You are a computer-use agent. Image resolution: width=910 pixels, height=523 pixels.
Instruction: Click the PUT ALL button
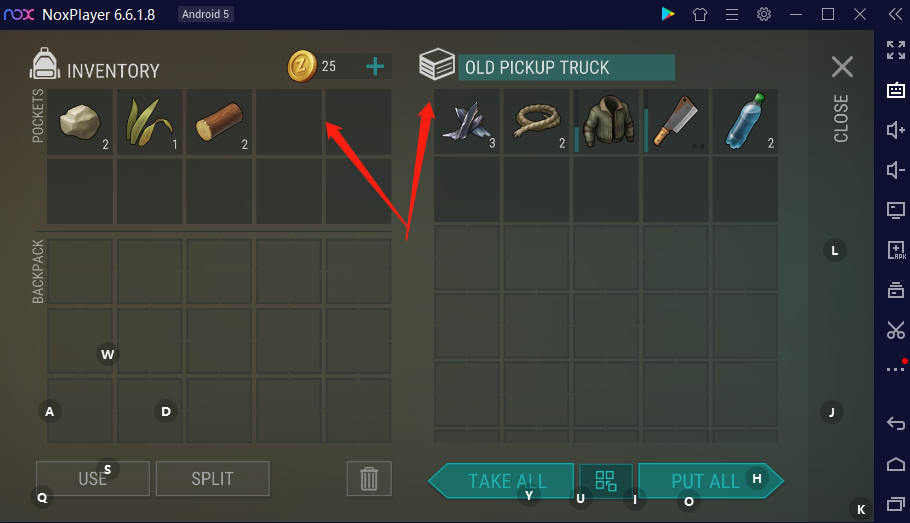click(712, 481)
